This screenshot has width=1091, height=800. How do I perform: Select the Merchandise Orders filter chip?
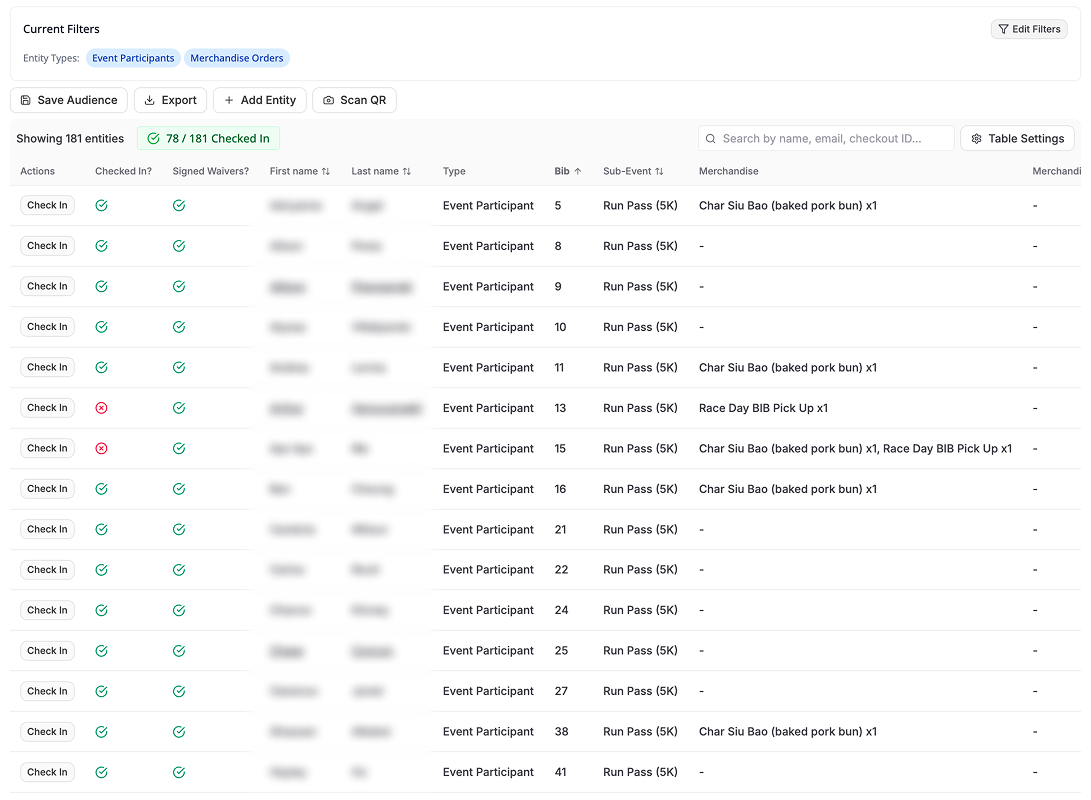tap(237, 58)
